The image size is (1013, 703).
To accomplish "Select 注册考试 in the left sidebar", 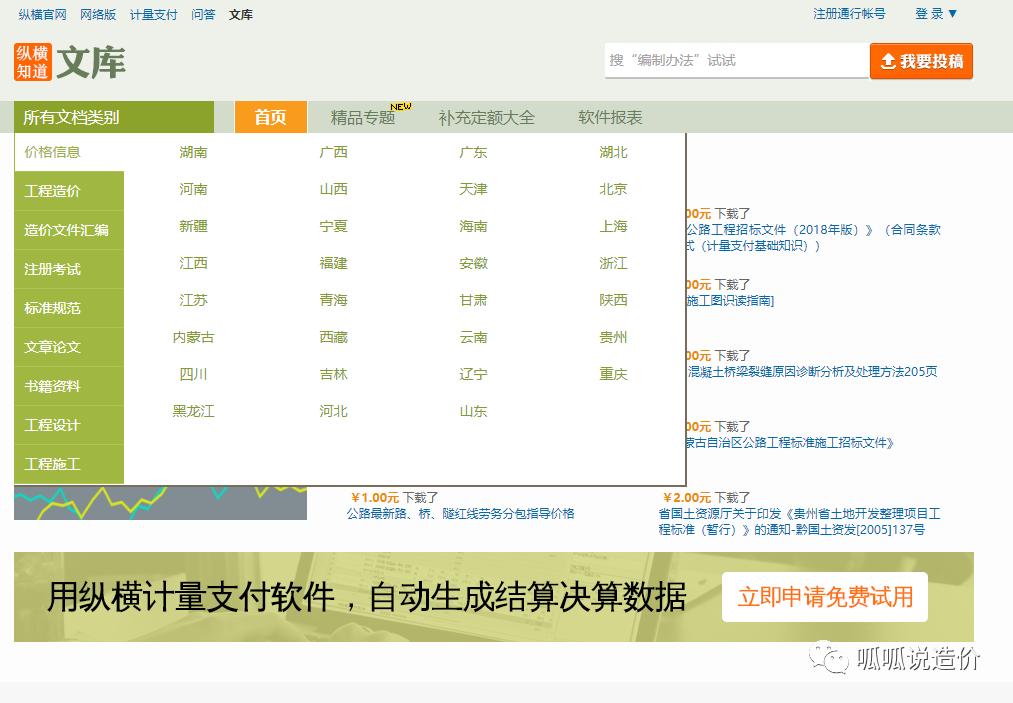I will coord(52,269).
